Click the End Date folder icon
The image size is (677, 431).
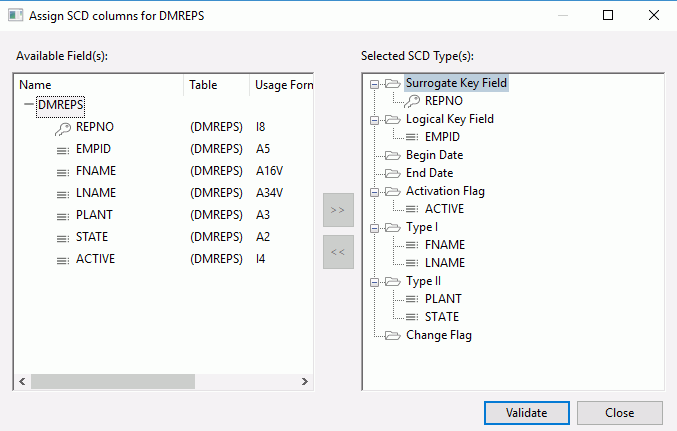click(x=392, y=174)
